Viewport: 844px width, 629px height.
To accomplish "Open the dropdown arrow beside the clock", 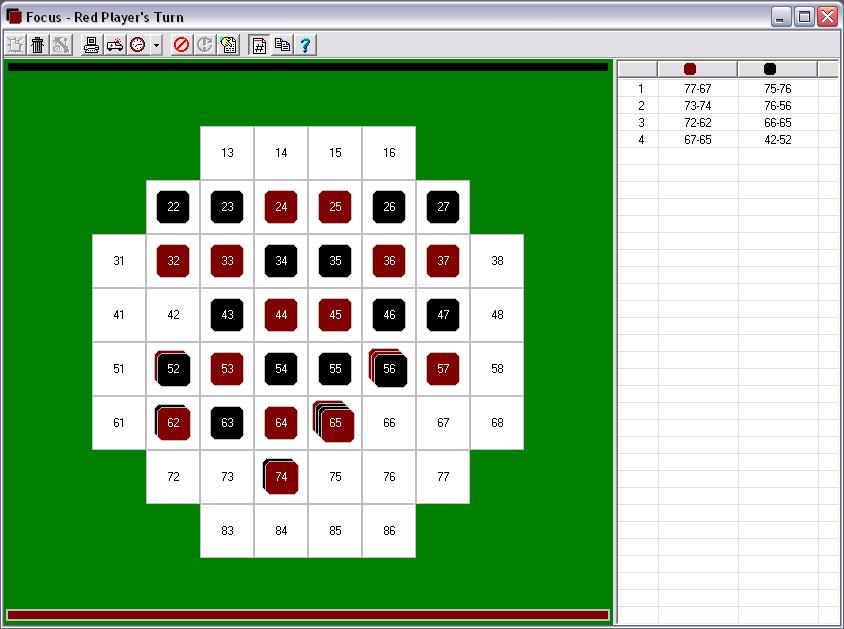I will (157, 45).
